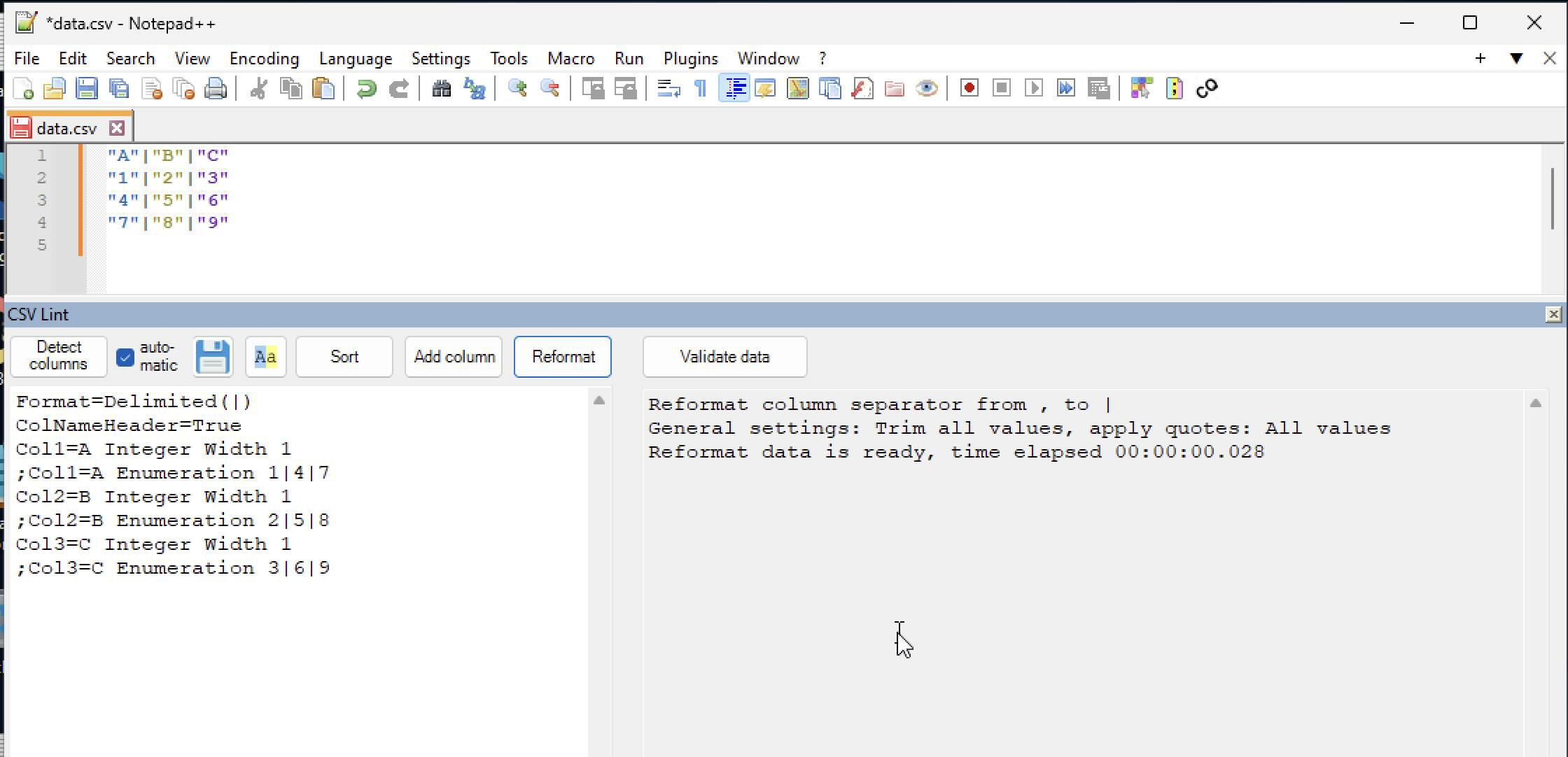The height and width of the screenshot is (757, 1568).
Task: Select the data.csv tab
Action: [x=66, y=127]
